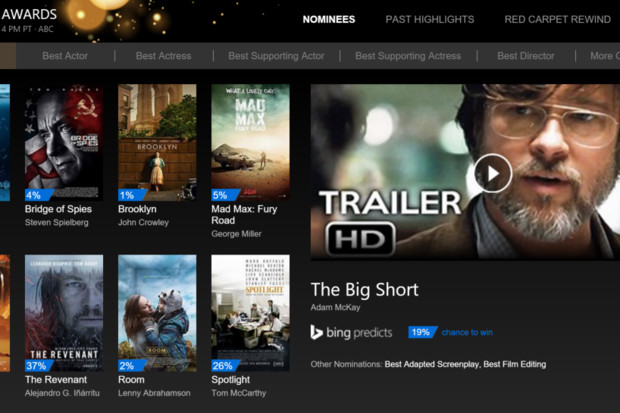Go to Red Carpet Rewind
The width and height of the screenshot is (620, 413).
click(x=555, y=19)
